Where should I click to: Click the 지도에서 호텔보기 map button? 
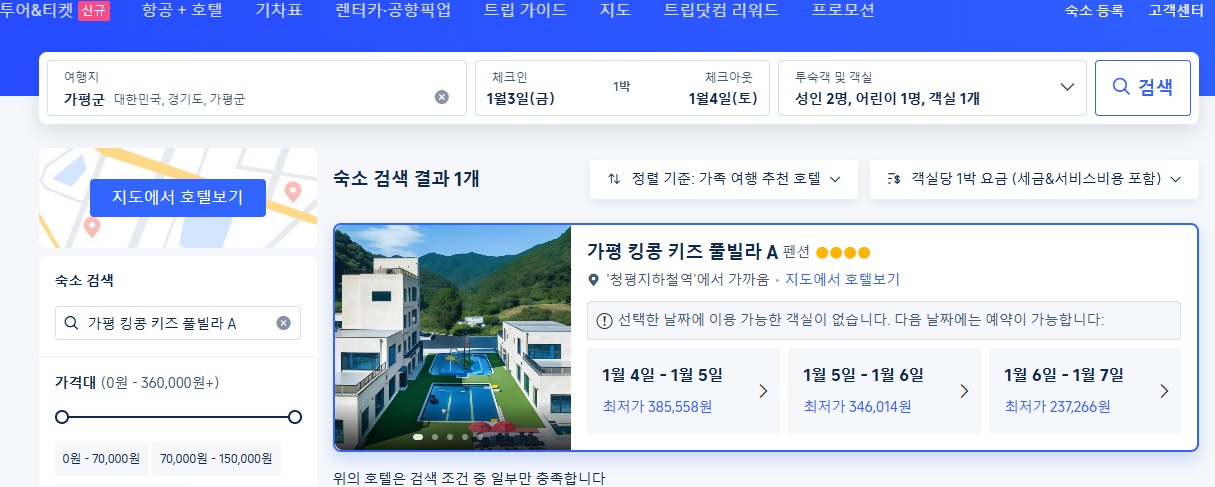177,197
